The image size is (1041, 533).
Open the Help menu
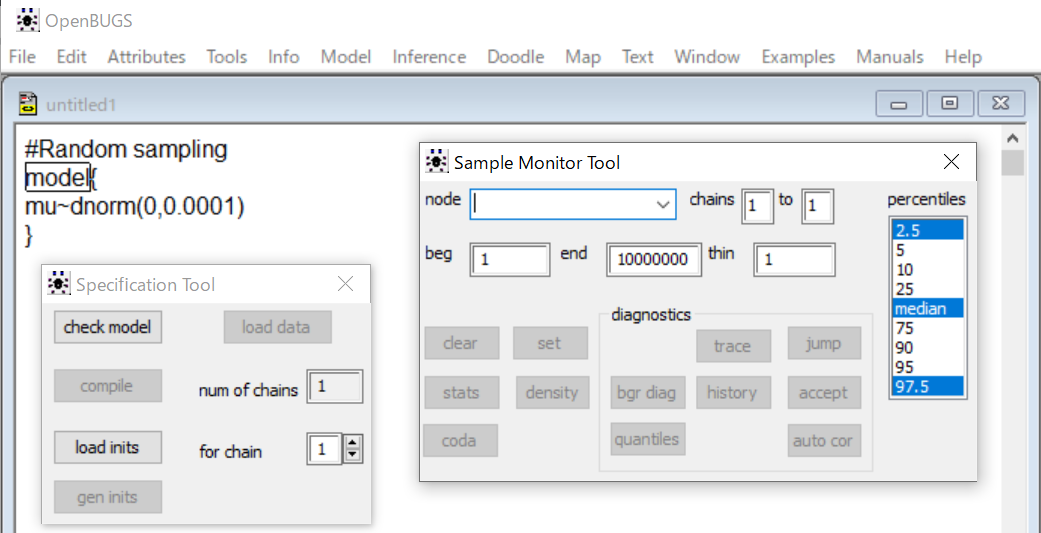[963, 57]
